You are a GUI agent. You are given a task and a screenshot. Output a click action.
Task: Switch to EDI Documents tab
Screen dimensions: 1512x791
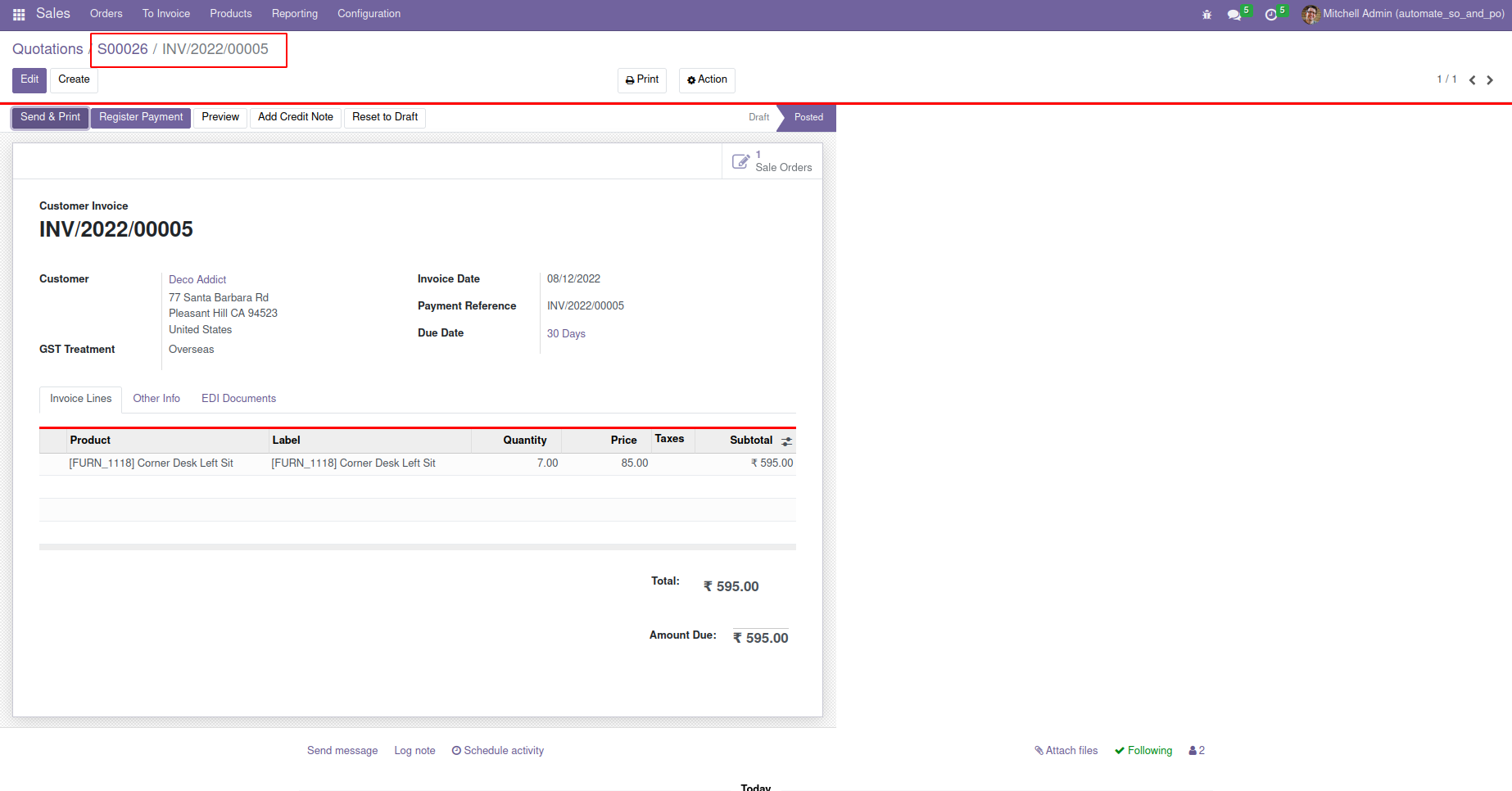pos(238,400)
